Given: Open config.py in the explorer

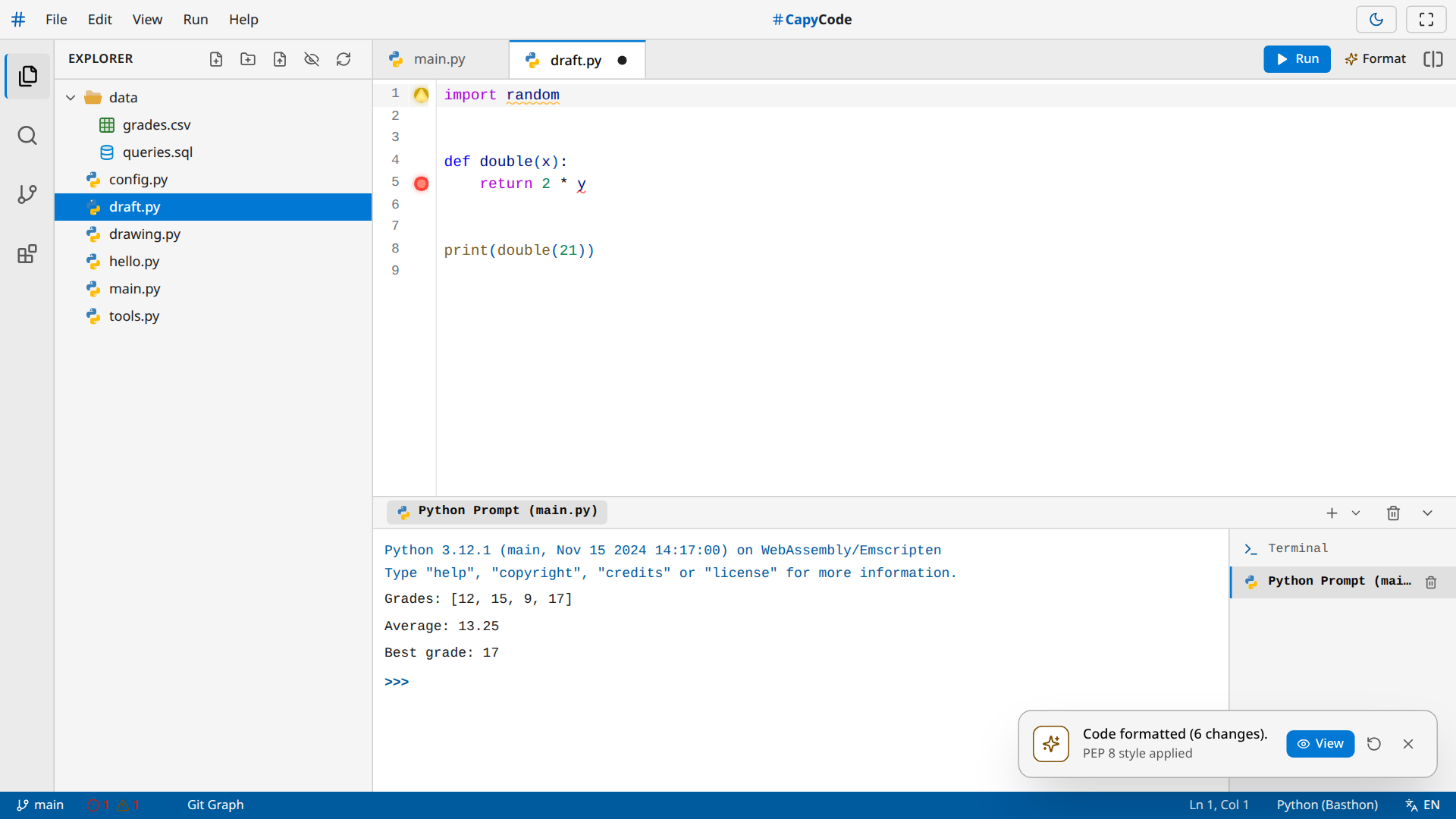Looking at the screenshot, I should point(213,180).
